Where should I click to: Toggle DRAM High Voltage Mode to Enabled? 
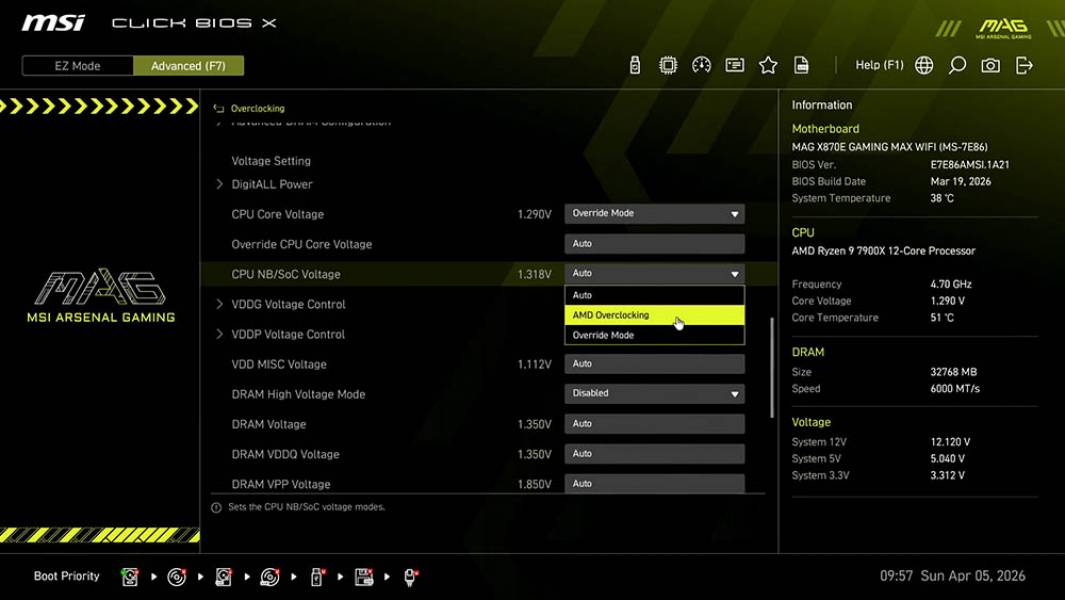[653, 393]
